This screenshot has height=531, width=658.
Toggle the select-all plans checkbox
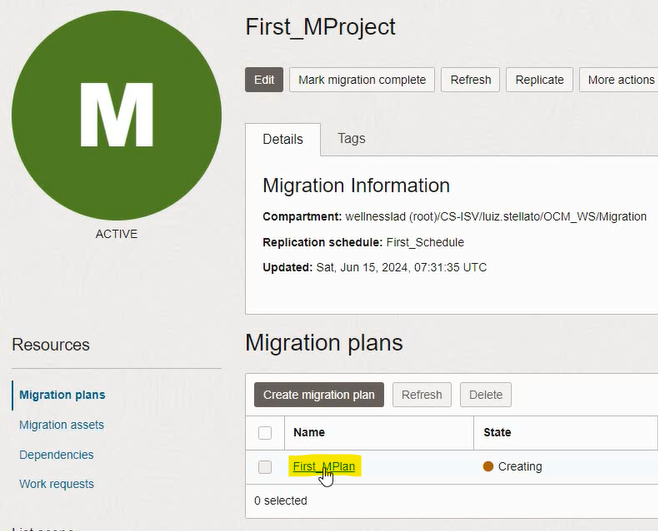[265, 433]
